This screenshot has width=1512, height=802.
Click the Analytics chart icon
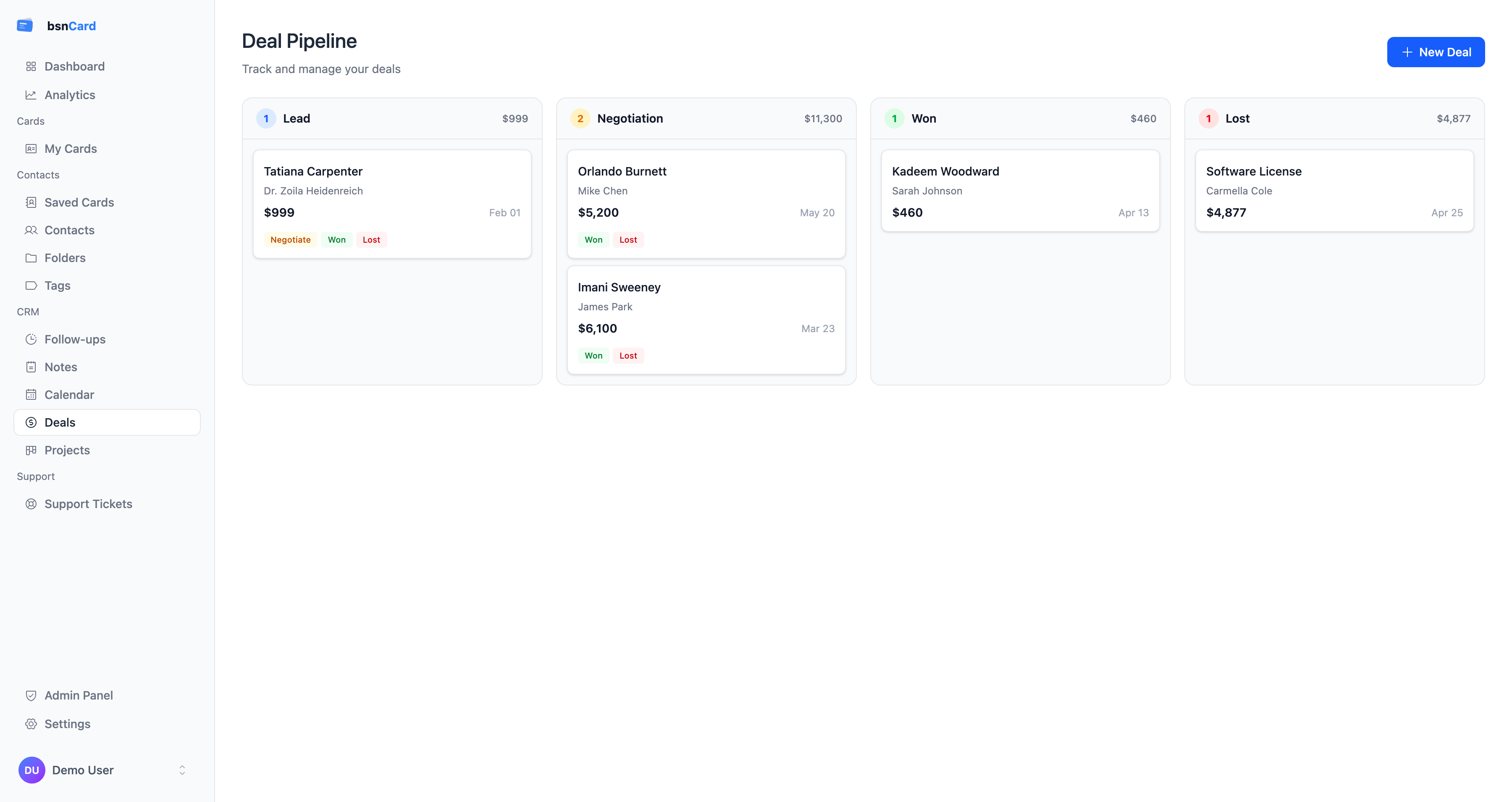click(31, 95)
